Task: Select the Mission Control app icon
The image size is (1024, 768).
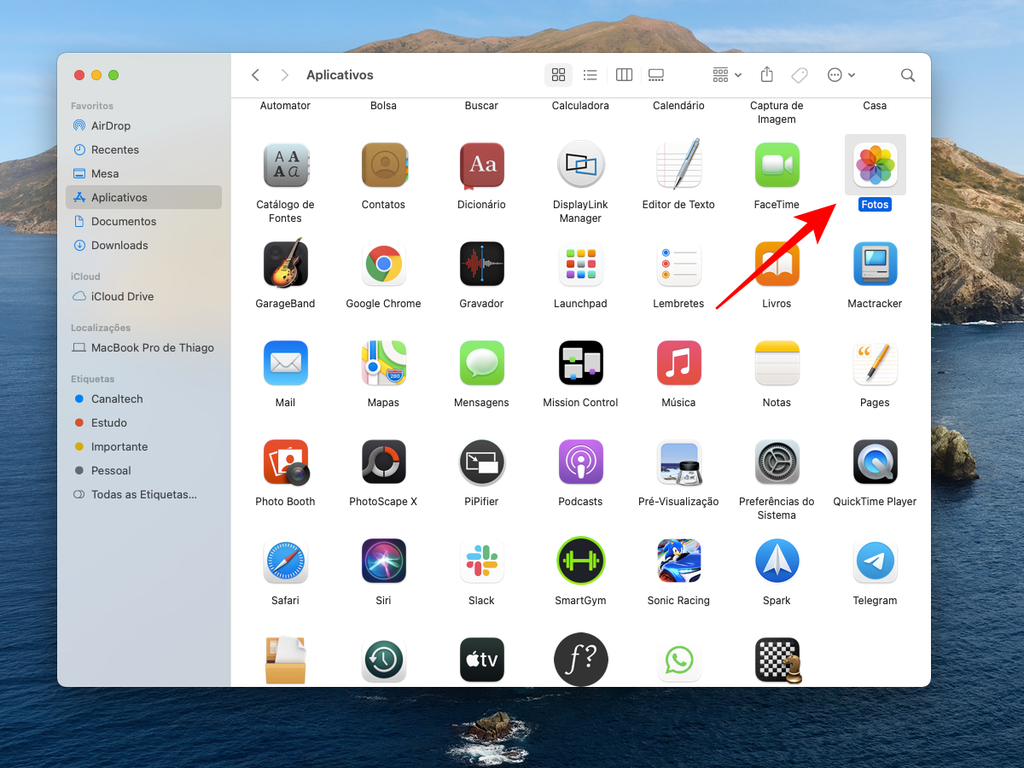Action: (581, 363)
